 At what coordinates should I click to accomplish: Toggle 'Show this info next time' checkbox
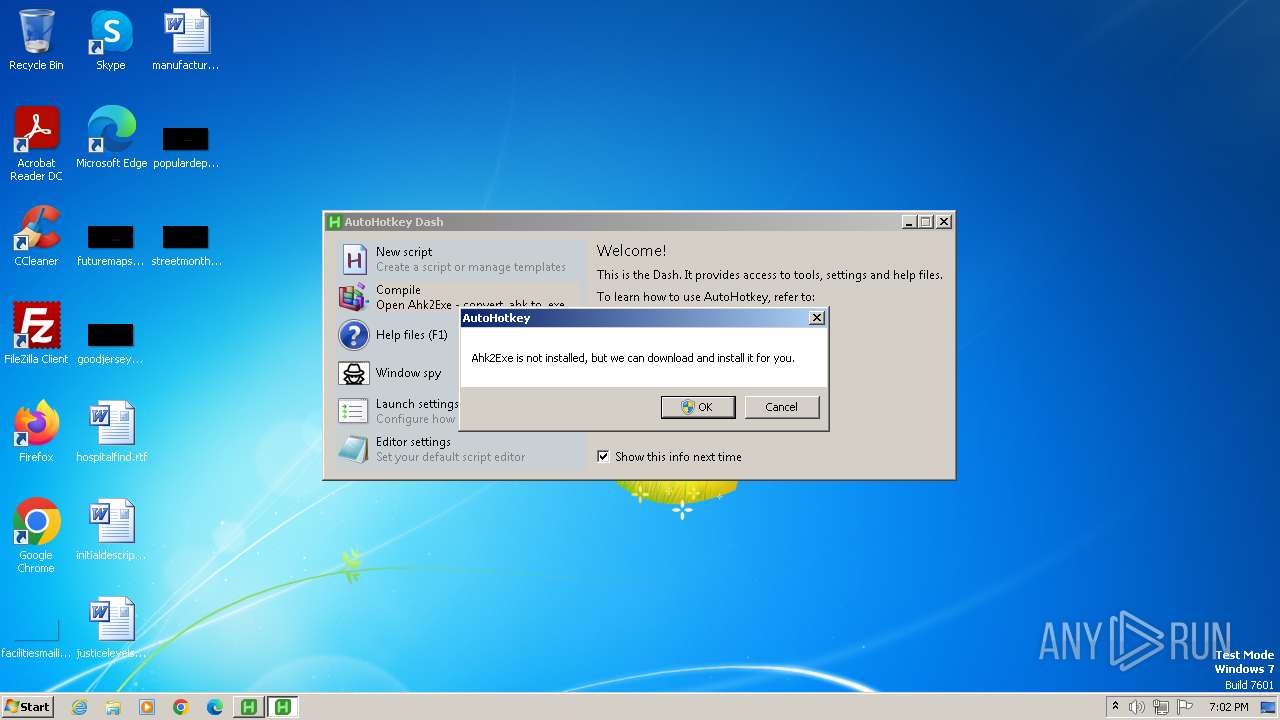coord(603,456)
